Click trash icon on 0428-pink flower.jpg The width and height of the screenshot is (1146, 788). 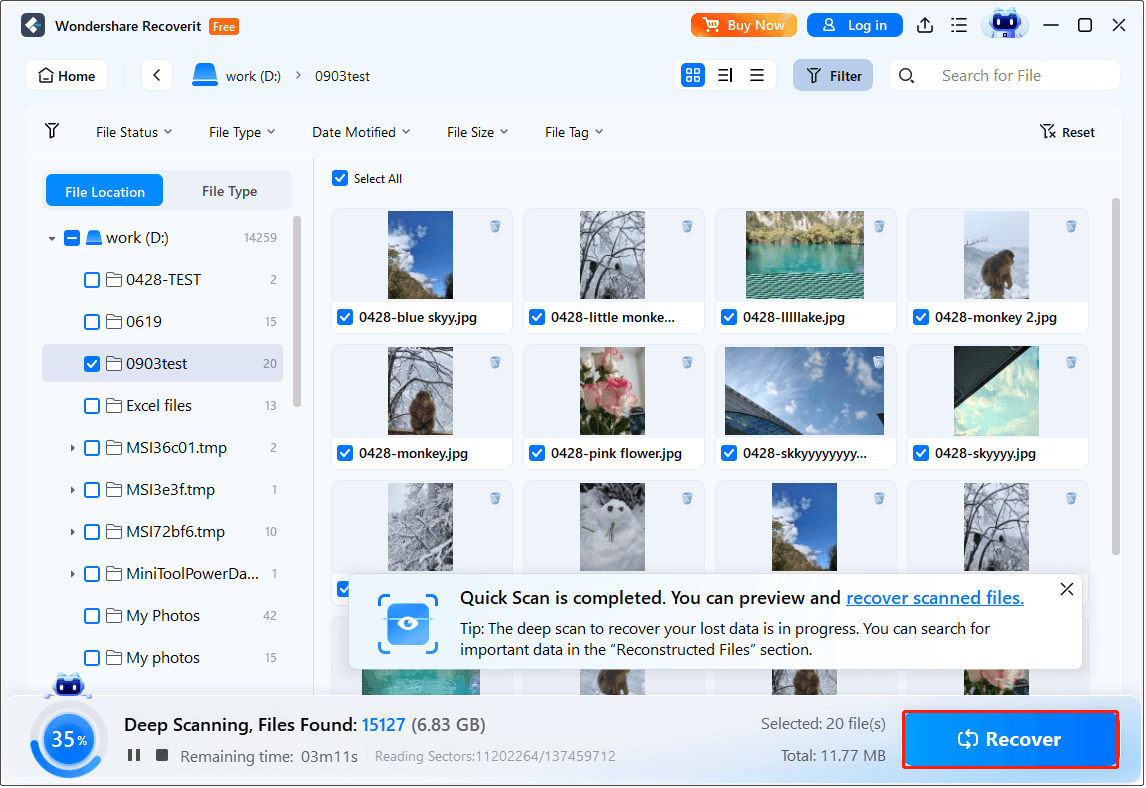click(x=687, y=362)
